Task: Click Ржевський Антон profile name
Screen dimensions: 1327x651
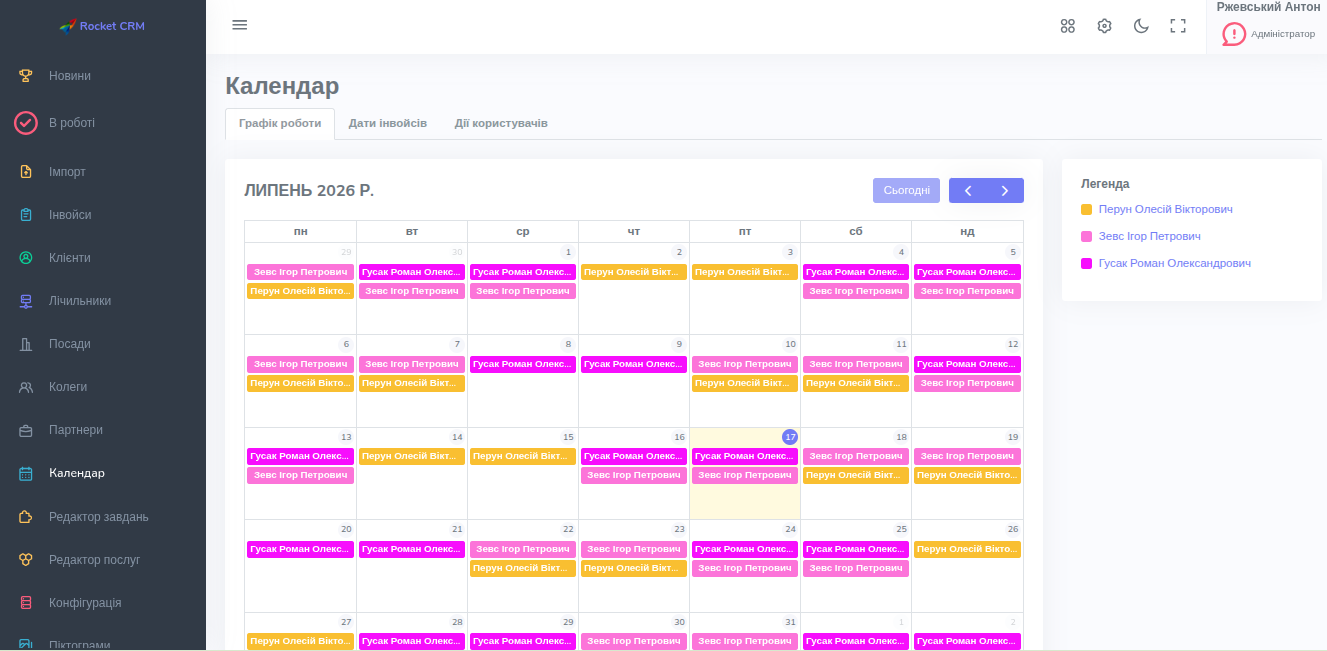Action: (1268, 7)
